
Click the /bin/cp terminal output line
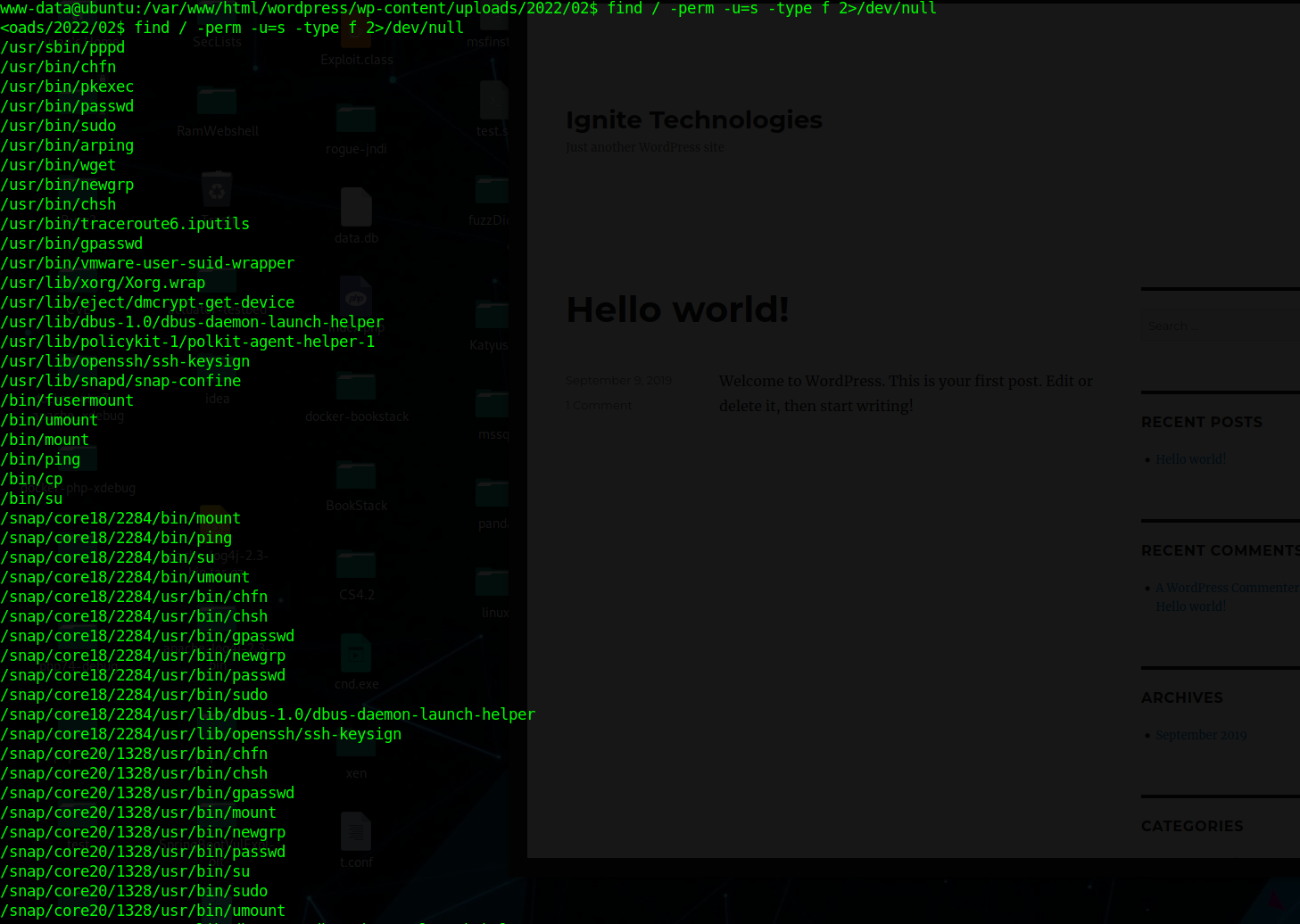[31, 479]
